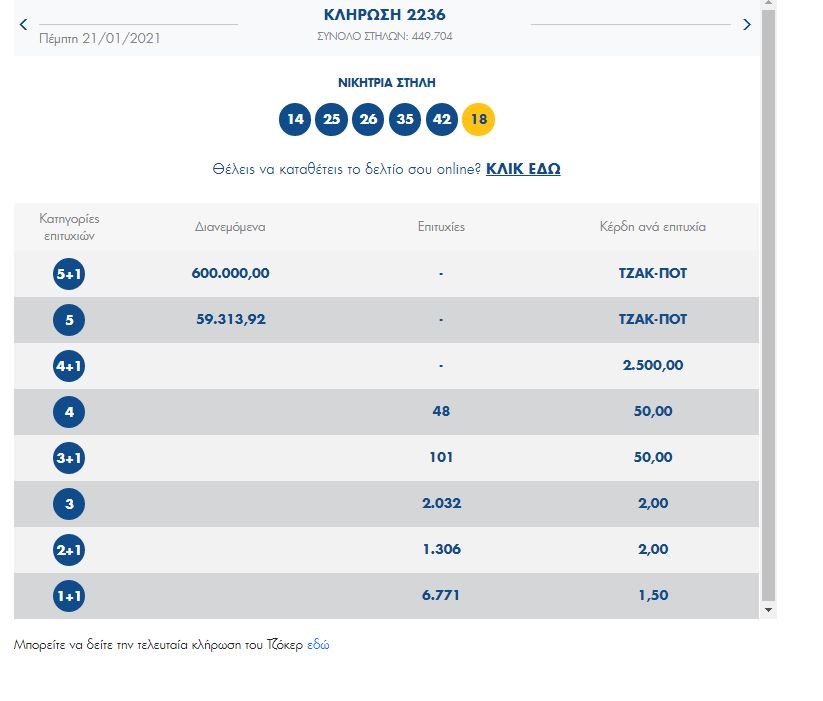The width and height of the screenshot is (823, 701).
Task: Click the draw date Πέμπτη 21/01/2021
Action: click(99, 39)
